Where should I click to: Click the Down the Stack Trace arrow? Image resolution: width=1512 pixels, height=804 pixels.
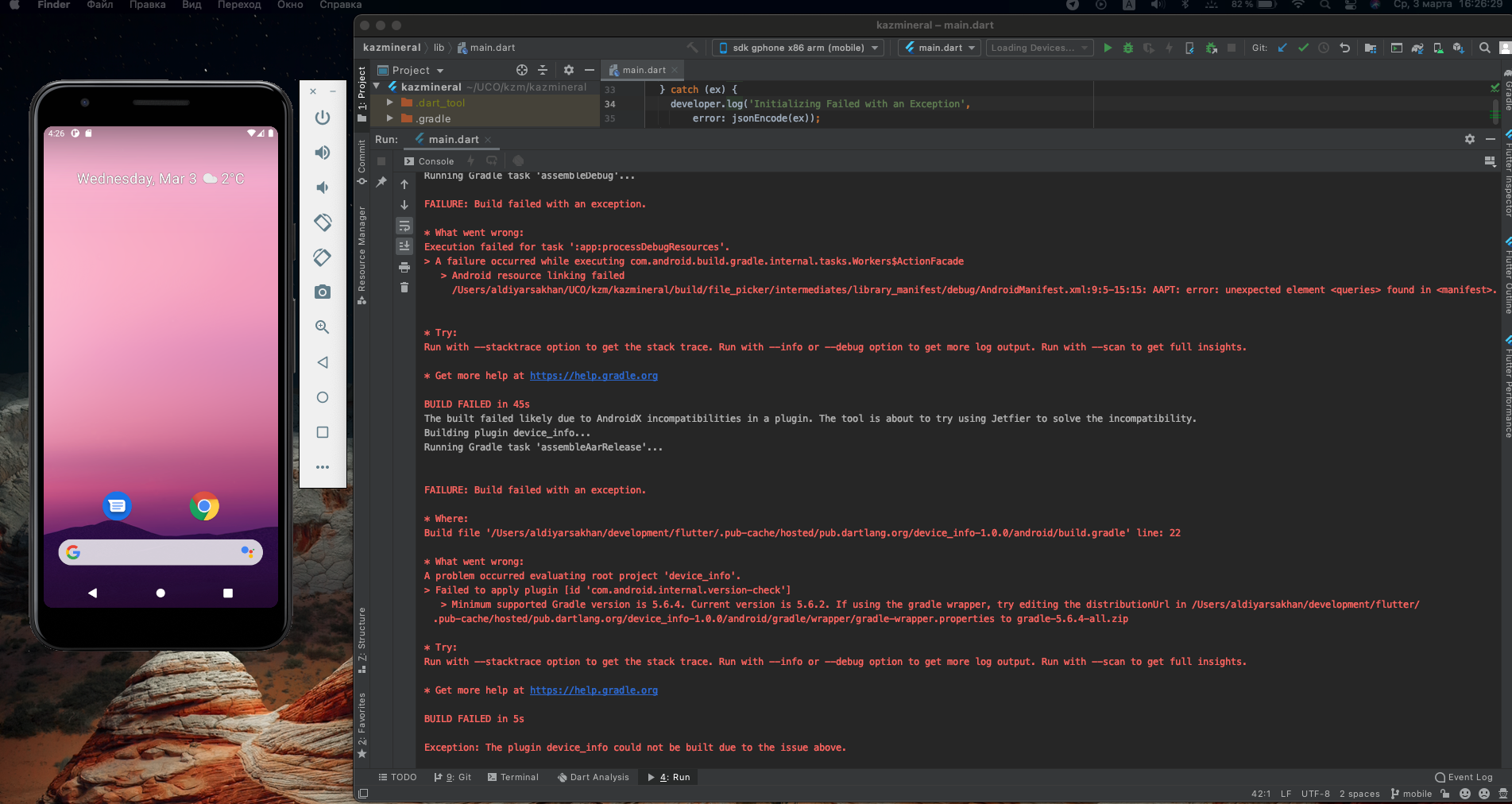[x=404, y=205]
